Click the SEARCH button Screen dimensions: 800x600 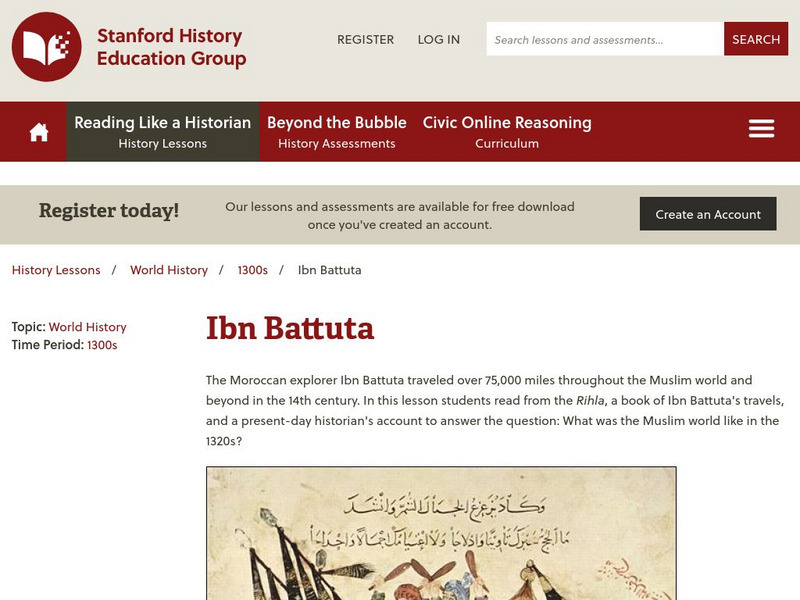756,39
